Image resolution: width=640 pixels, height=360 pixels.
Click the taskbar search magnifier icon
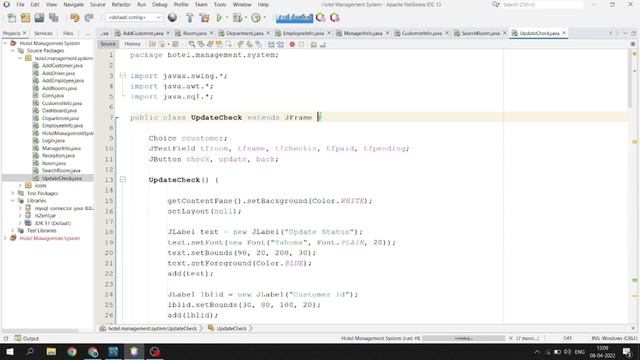[30, 351]
